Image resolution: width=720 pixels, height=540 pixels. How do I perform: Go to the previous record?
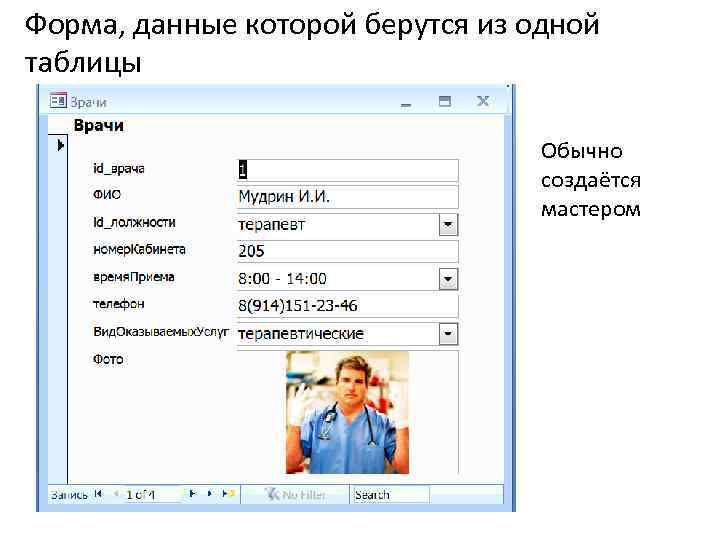(x=116, y=494)
